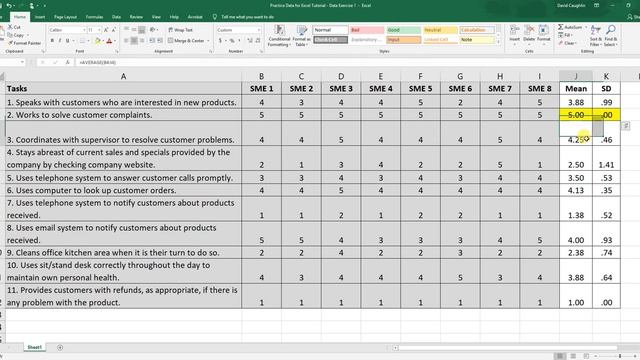Click the Format Painter brush
The height and width of the screenshot is (360, 640).
pyautogui.click(x=11, y=43)
